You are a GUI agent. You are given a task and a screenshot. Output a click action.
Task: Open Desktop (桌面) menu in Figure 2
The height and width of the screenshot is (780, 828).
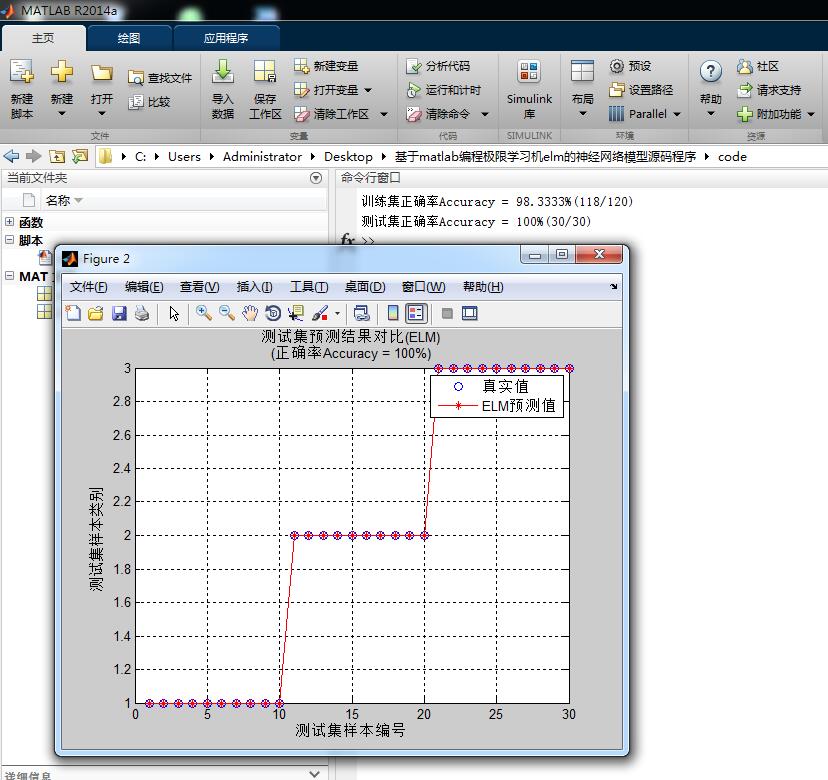pos(364,287)
